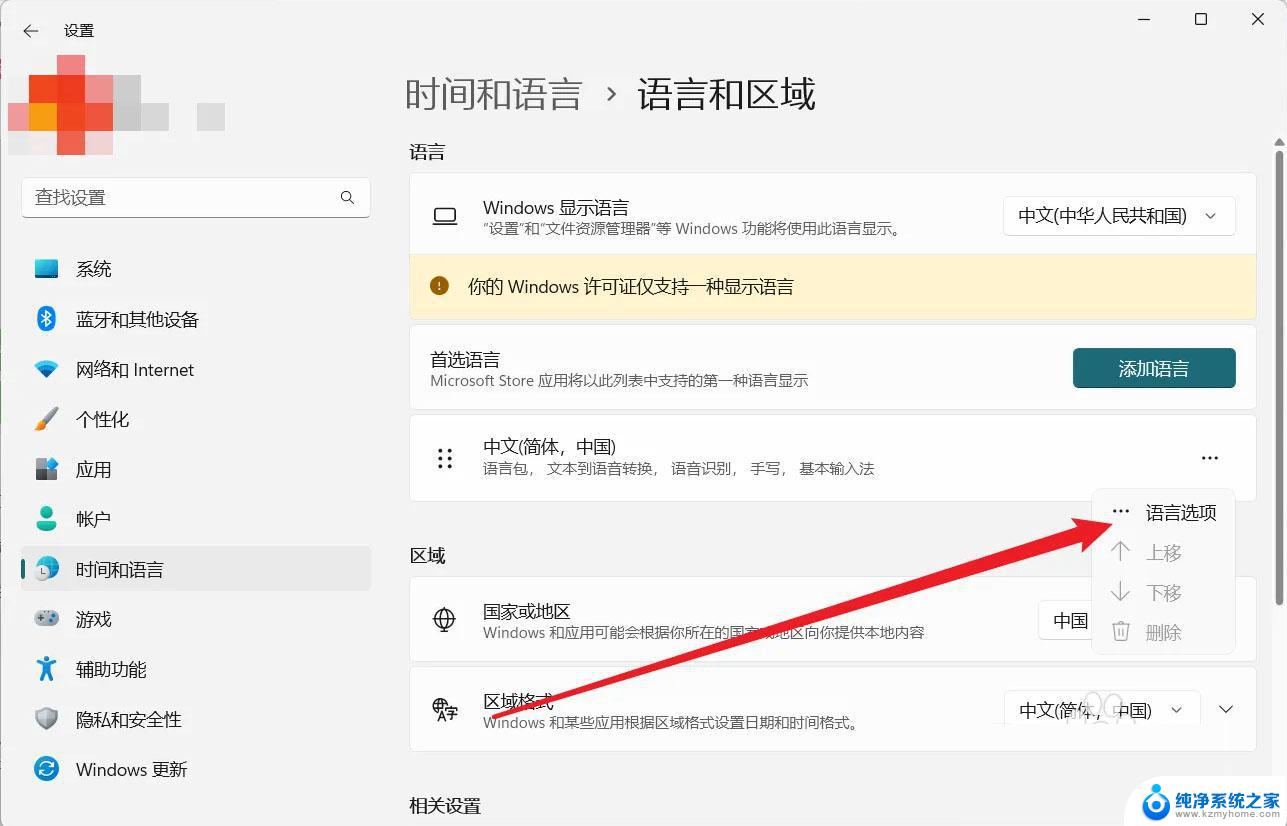
Task: Click the 添加语言 button
Action: pyautogui.click(x=1154, y=368)
